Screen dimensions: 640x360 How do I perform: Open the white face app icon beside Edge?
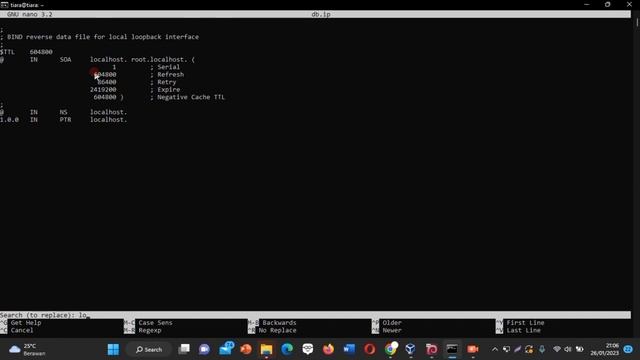pos(308,349)
